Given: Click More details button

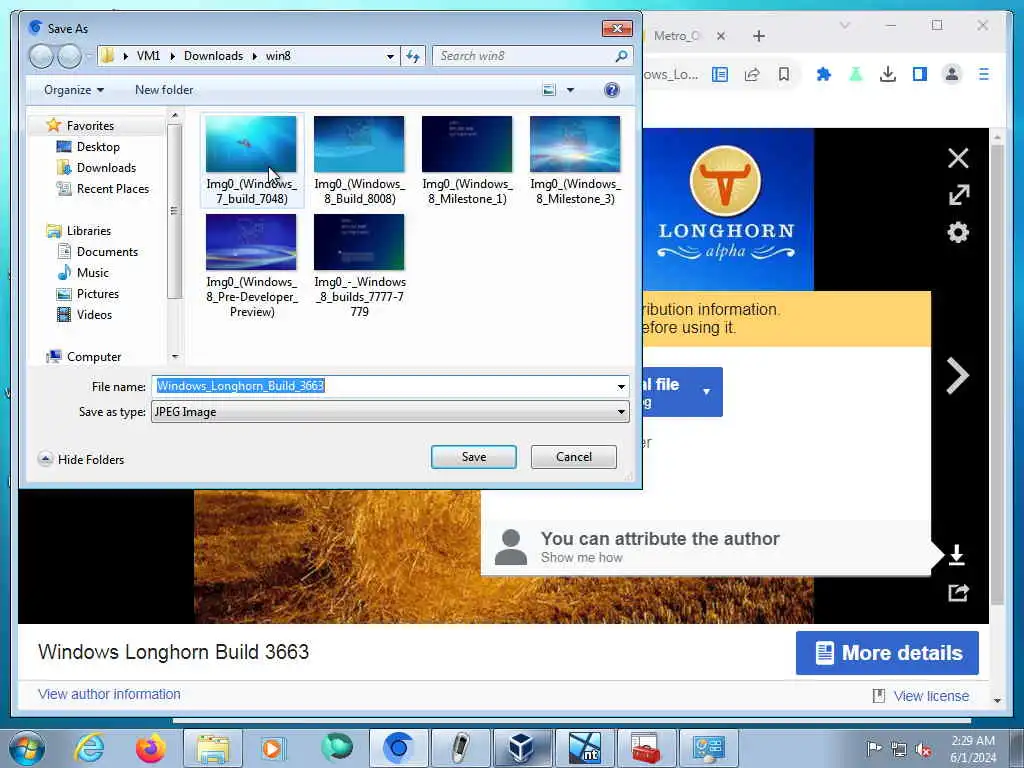Looking at the screenshot, I should [887, 652].
